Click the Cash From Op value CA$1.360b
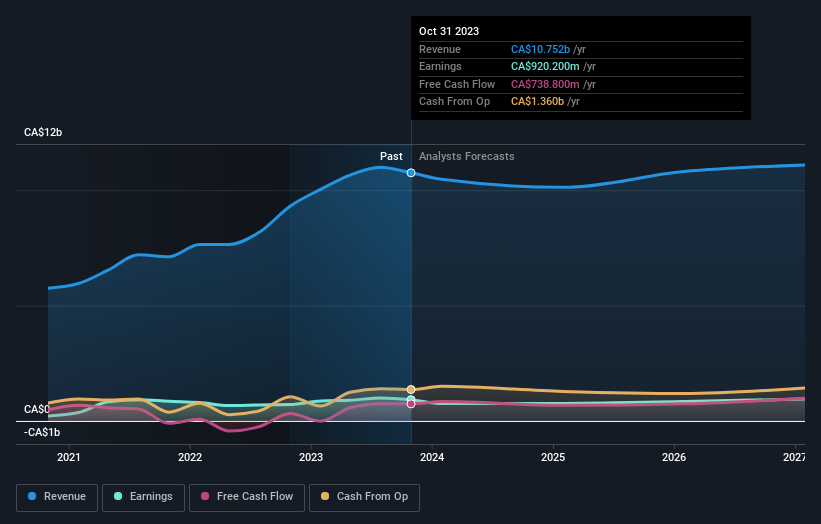The height and width of the screenshot is (524, 821). coord(537,102)
